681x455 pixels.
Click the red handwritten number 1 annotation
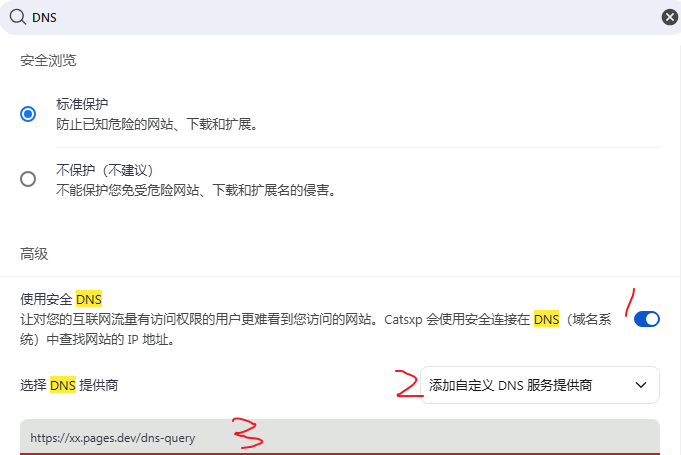630,302
